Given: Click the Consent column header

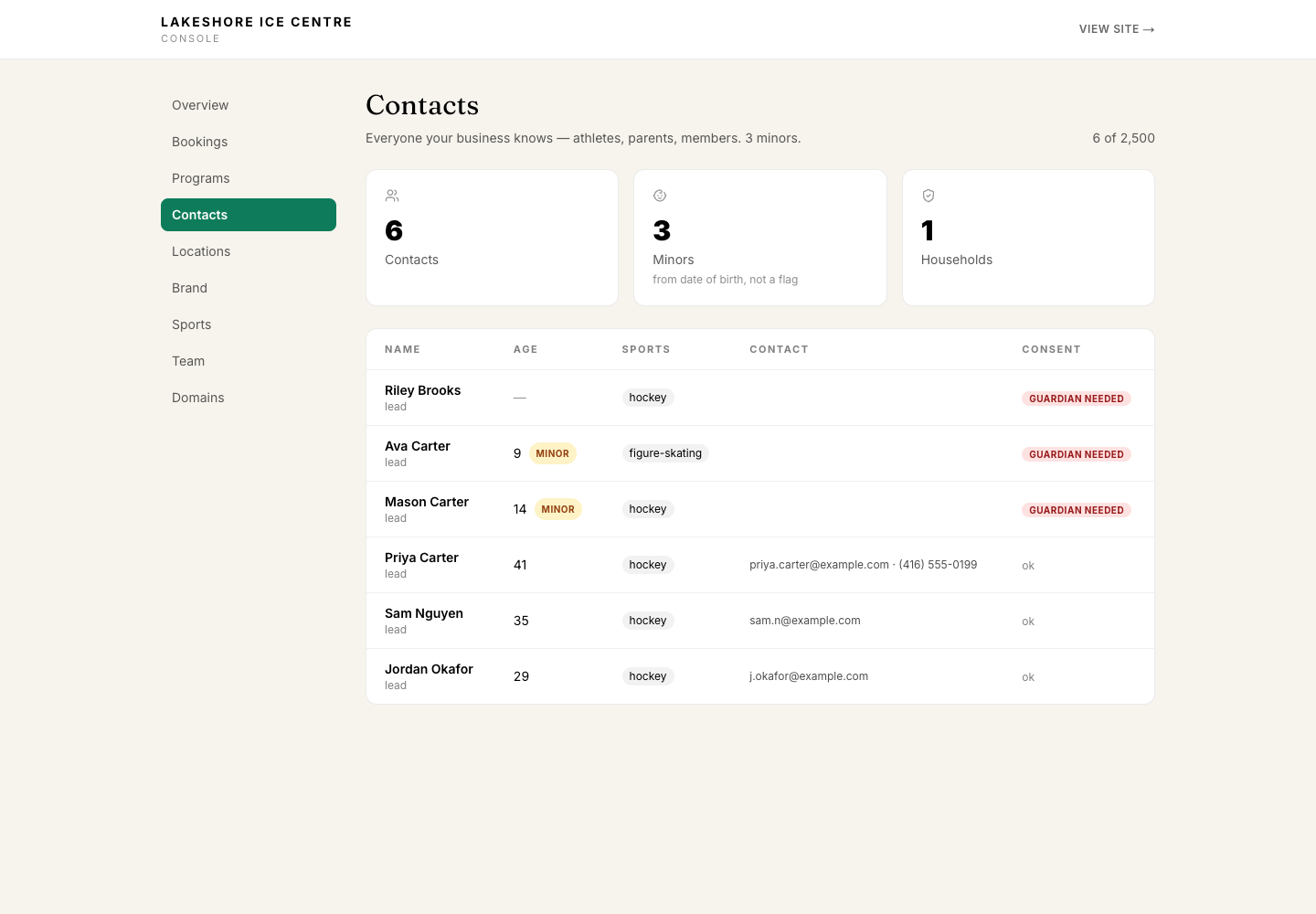Looking at the screenshot, I should click(x=1051, y=349).
